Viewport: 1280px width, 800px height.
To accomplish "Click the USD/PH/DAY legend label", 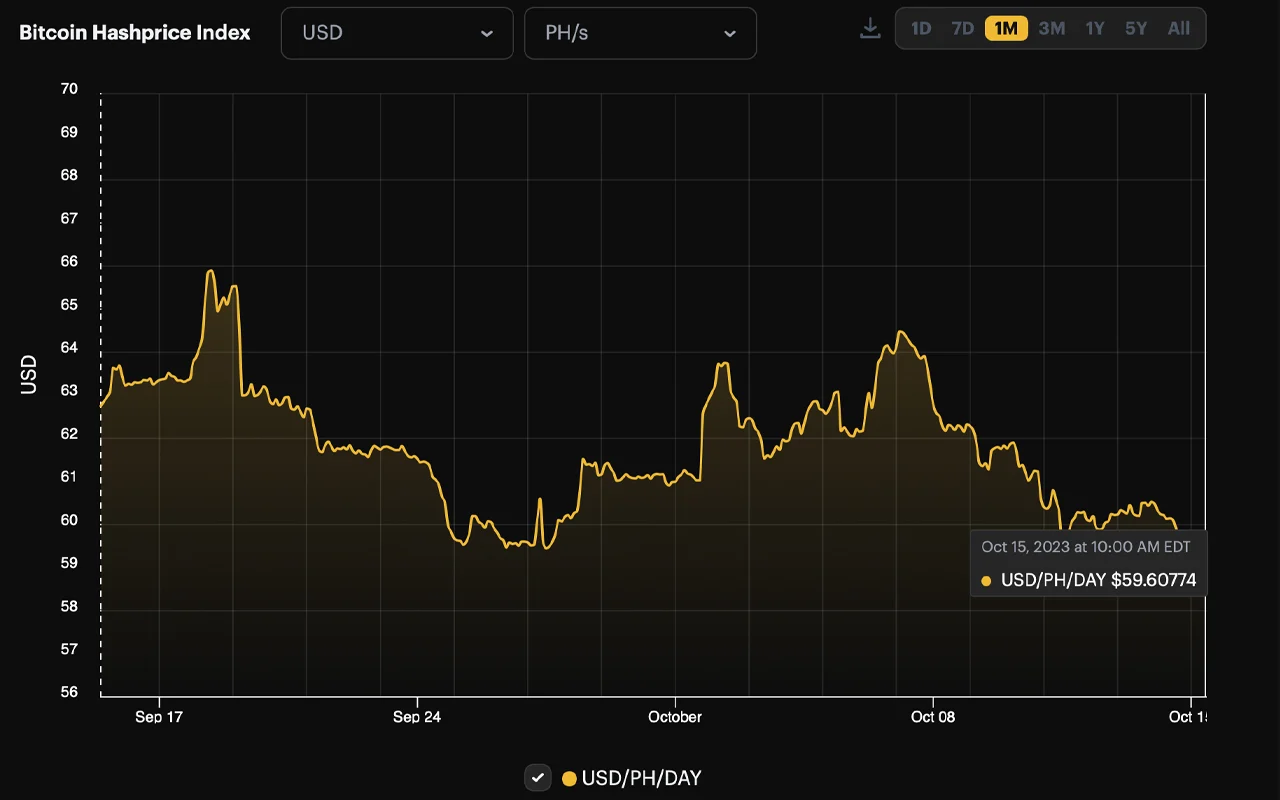I will coord(641,778).
